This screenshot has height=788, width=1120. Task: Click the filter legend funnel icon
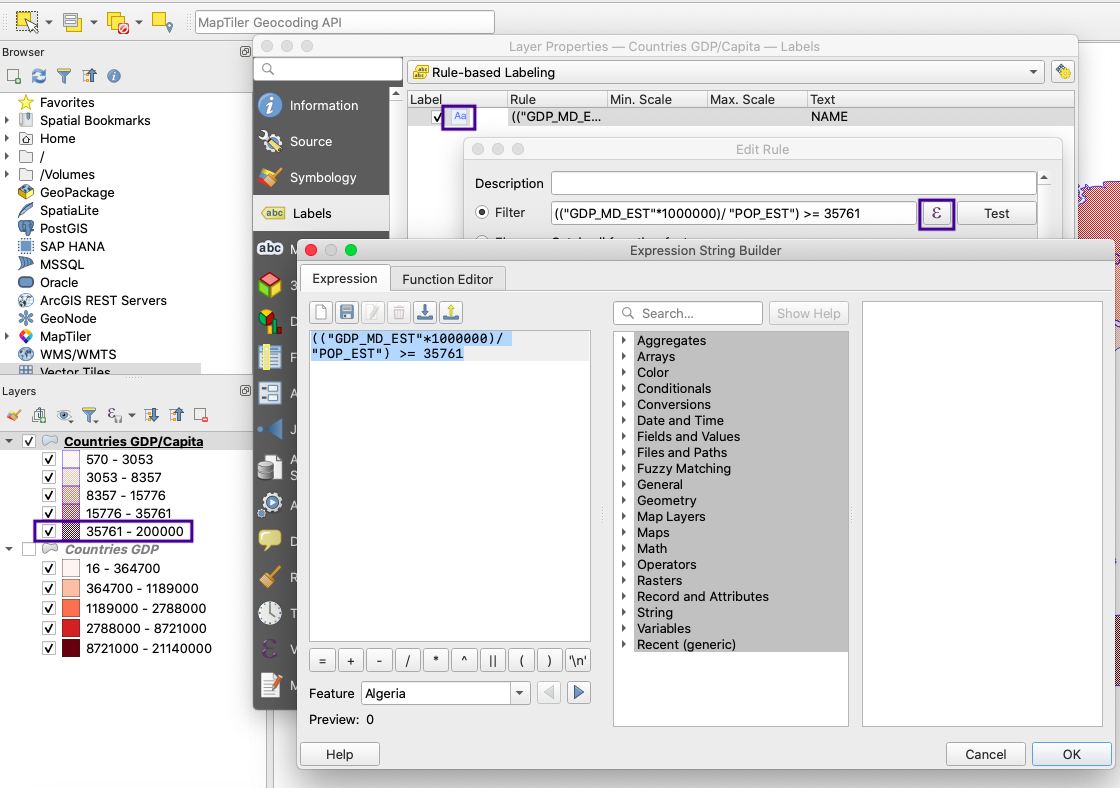88,415
